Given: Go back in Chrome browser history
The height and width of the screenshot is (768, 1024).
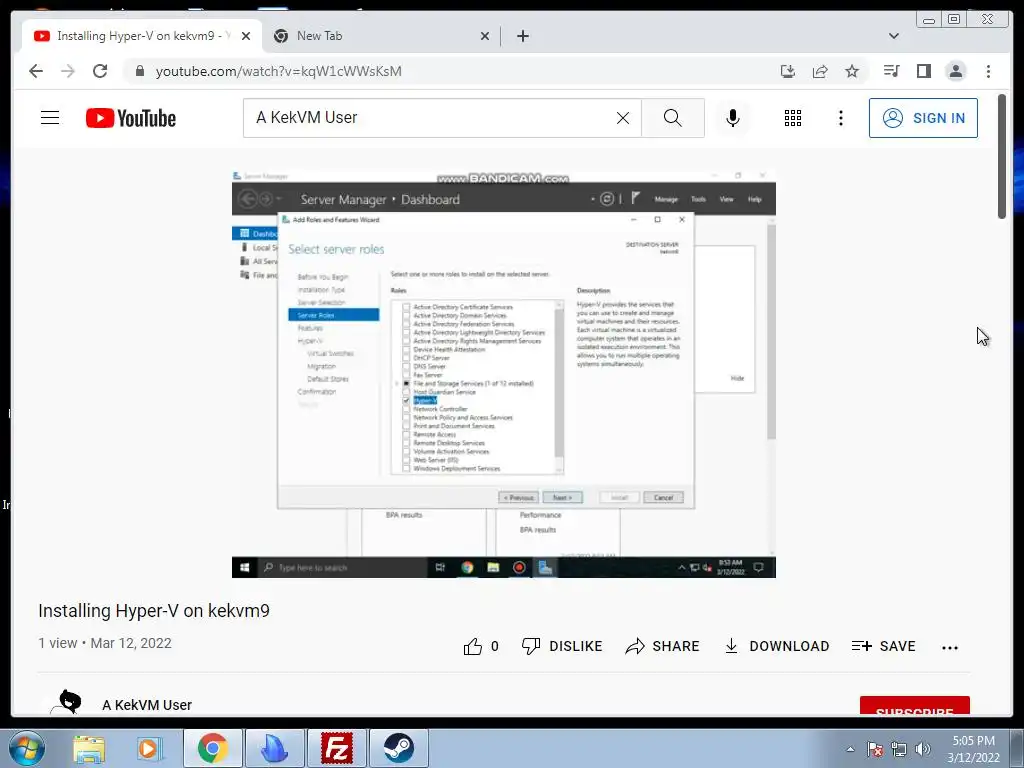Looking at the screenshot, I should [36, 71].
